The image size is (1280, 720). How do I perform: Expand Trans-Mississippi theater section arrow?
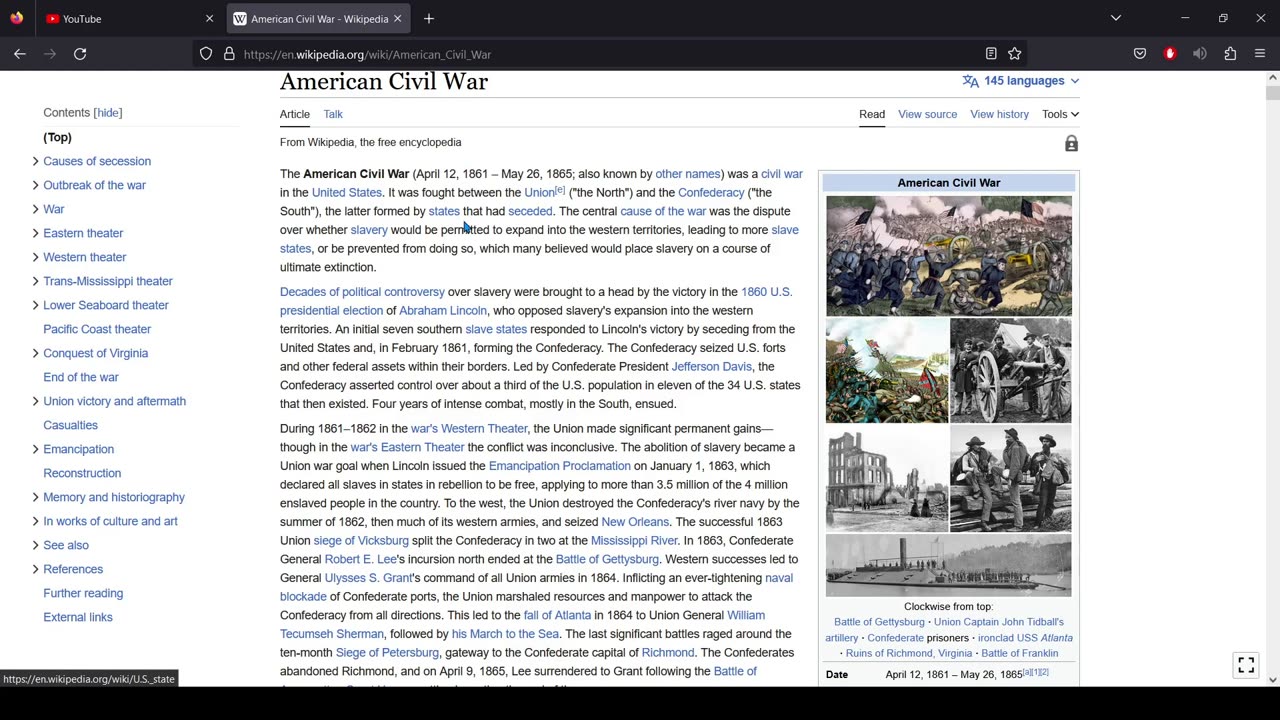point(35,281)
